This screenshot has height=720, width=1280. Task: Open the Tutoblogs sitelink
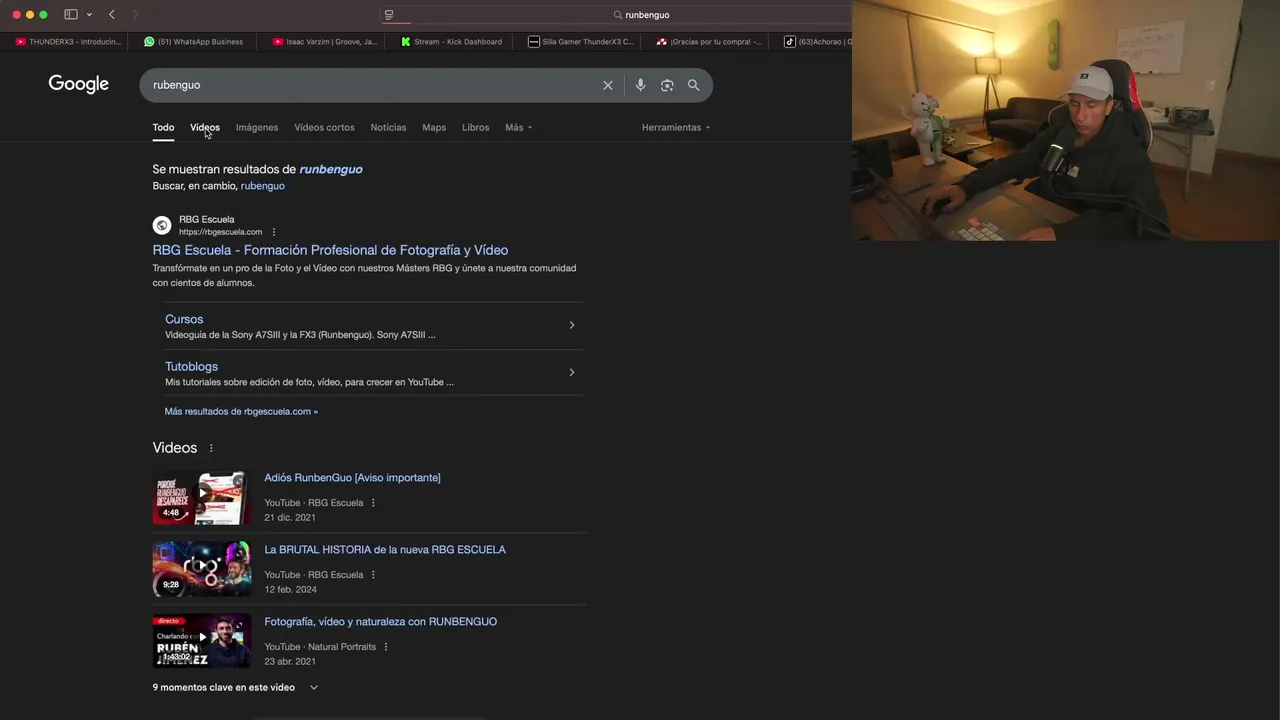191,367
